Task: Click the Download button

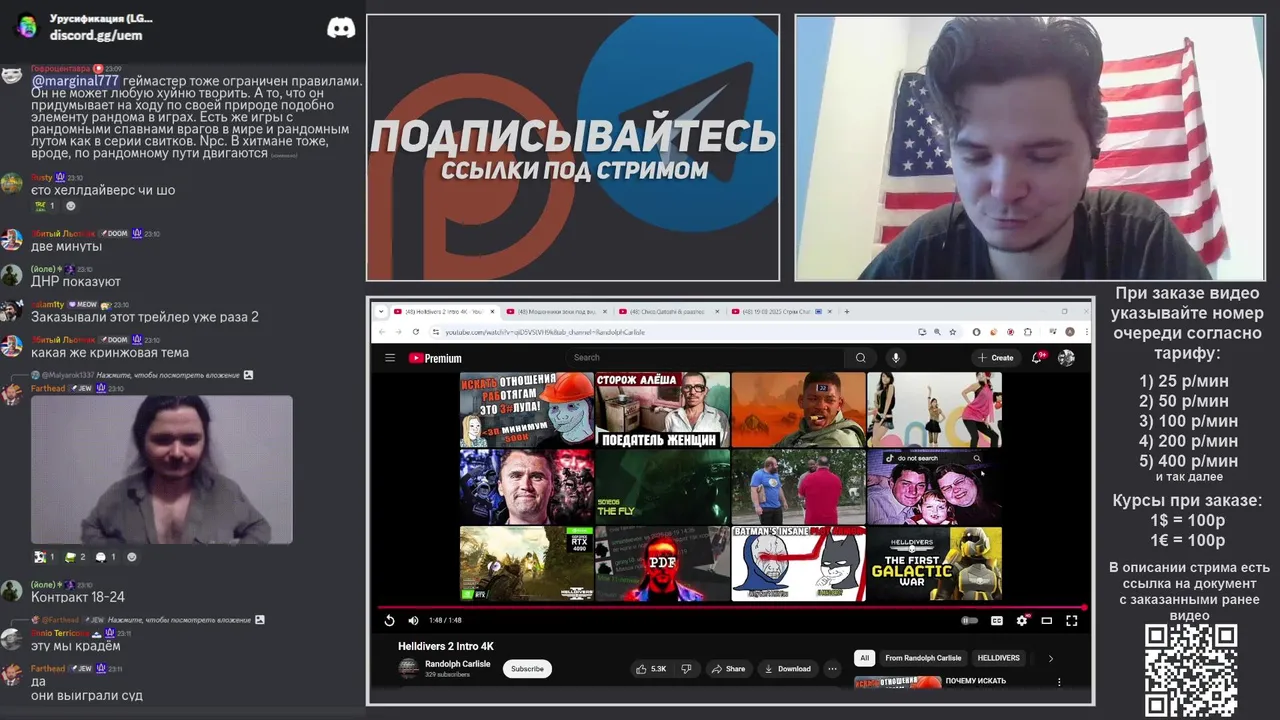Action: [x=787, y=668]
